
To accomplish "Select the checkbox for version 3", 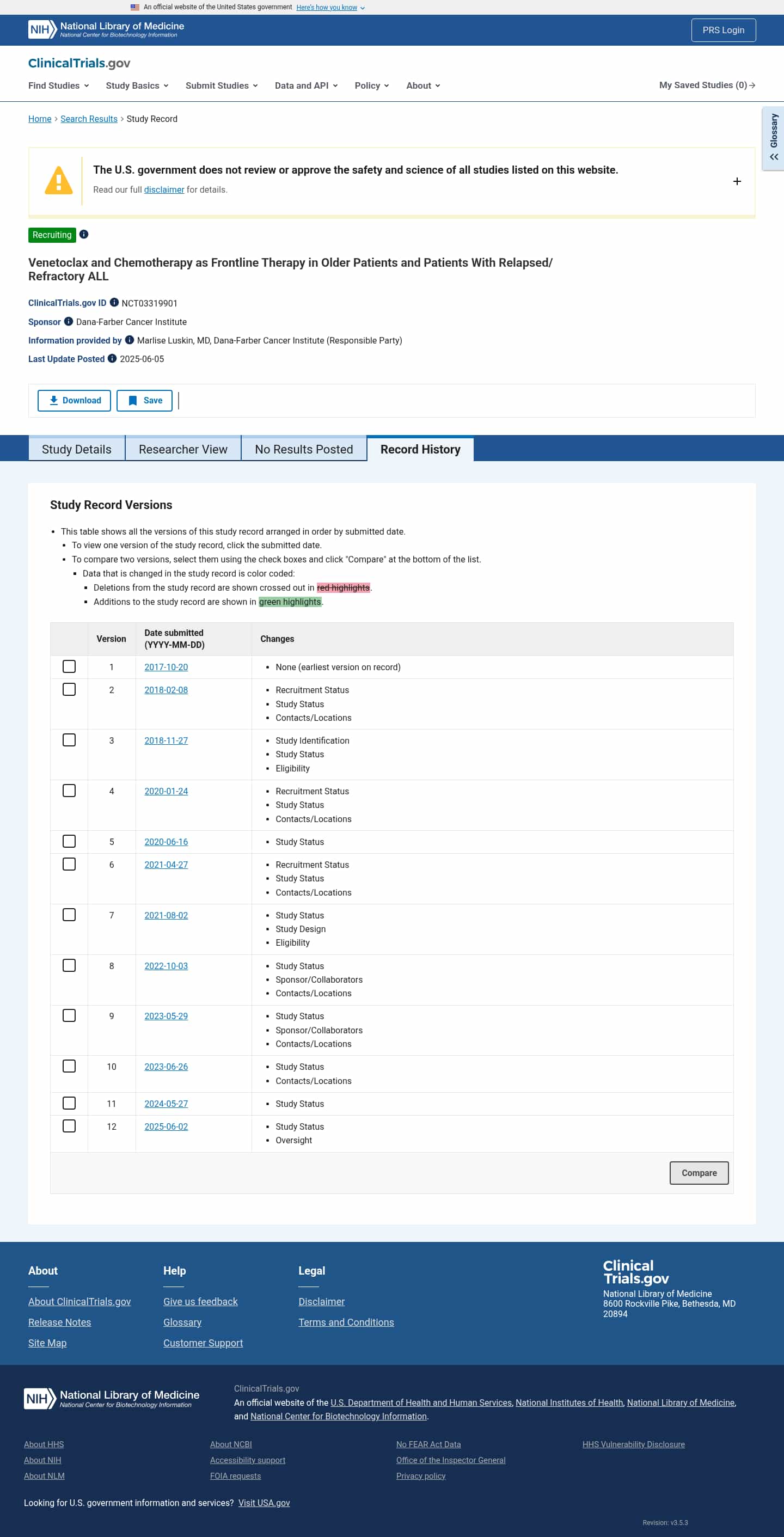I will (x=69, y=740).
